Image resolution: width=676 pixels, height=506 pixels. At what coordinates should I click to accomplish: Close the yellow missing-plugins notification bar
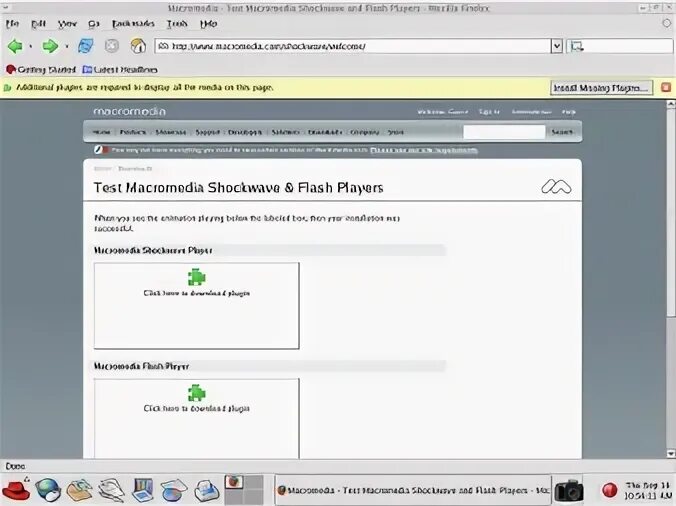tap(666, 87)
